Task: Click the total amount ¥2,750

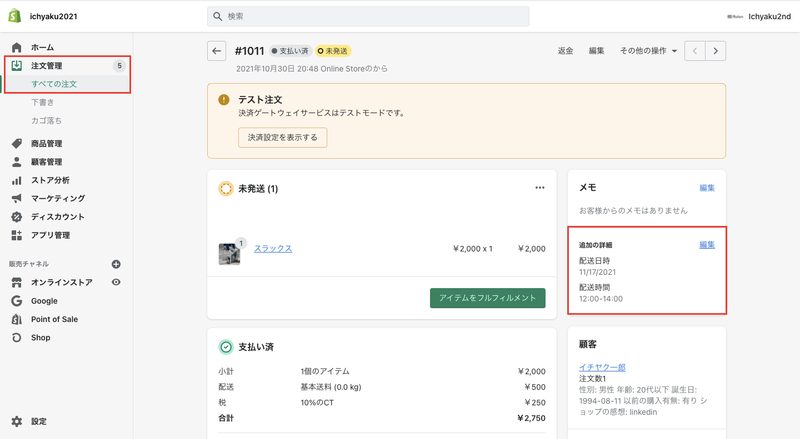Action: (531, 418)
